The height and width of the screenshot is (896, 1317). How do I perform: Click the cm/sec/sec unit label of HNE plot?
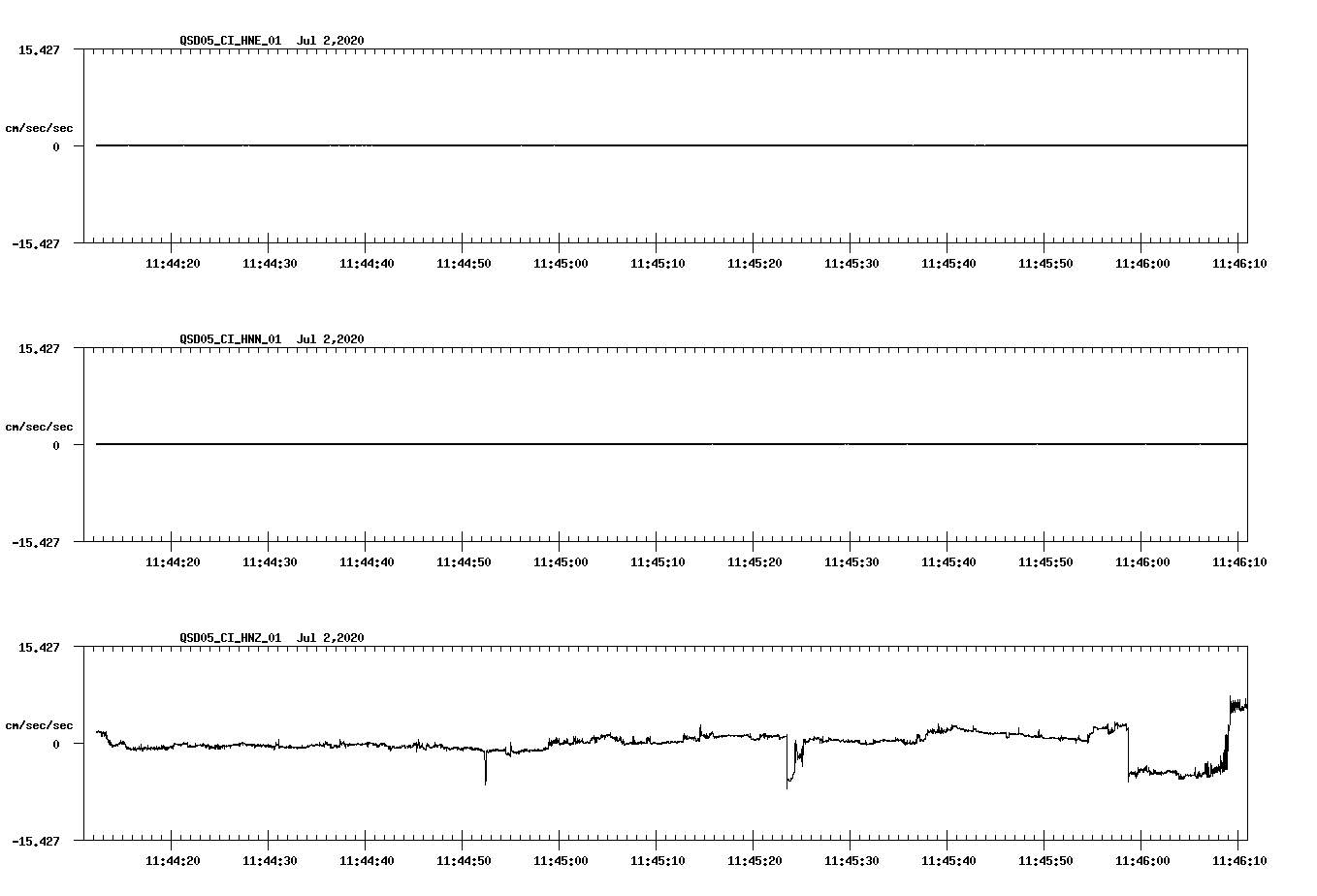pyautogui.click(x=39, y=128)
